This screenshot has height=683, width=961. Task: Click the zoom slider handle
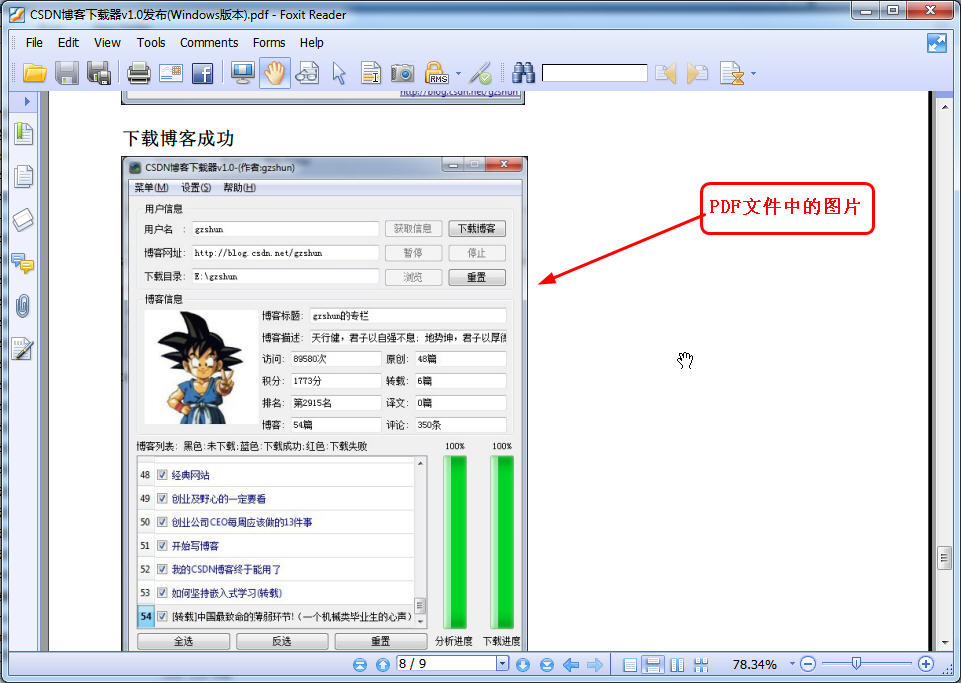tap(857, 663)
